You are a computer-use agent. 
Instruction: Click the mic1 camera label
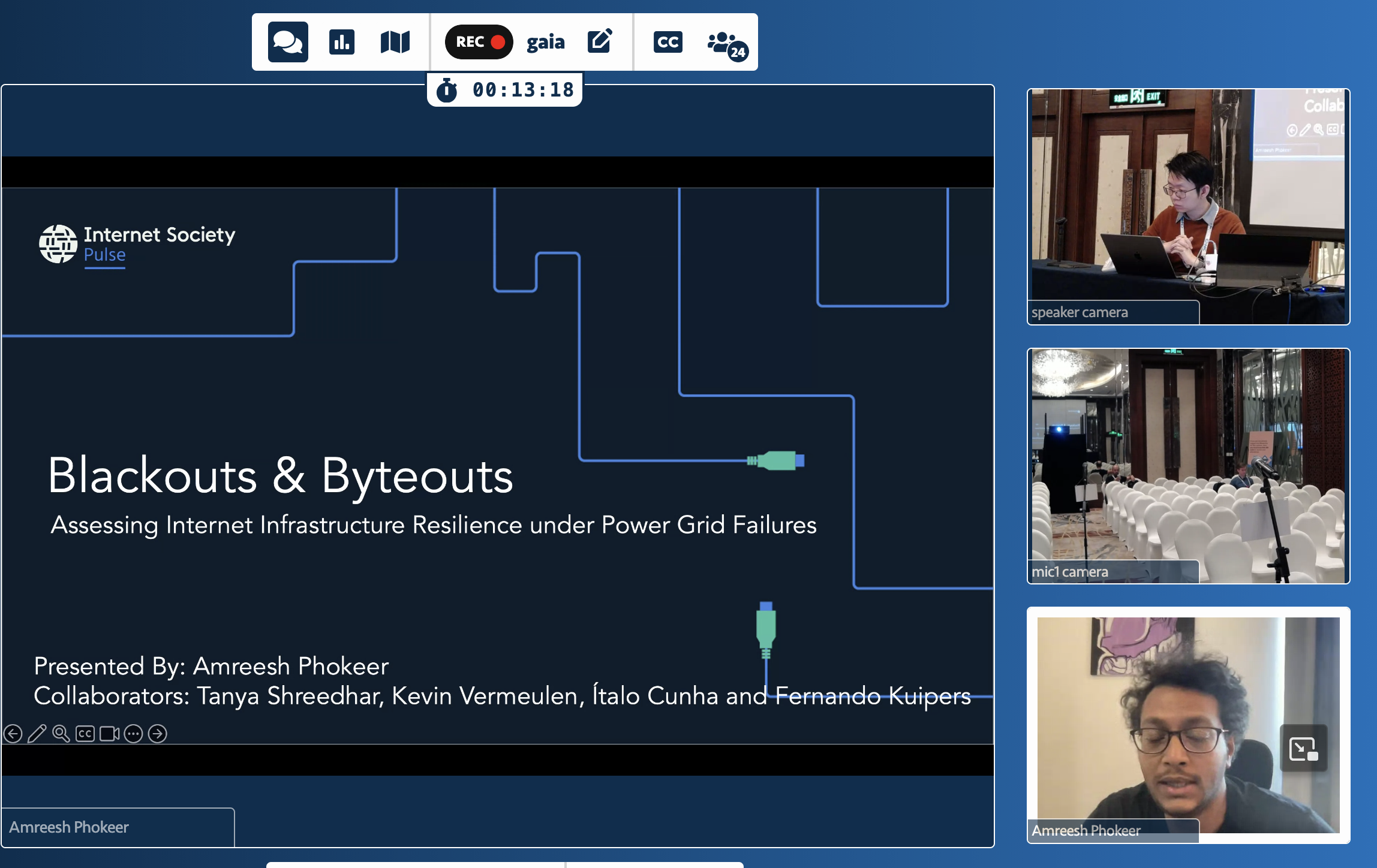1070,572
